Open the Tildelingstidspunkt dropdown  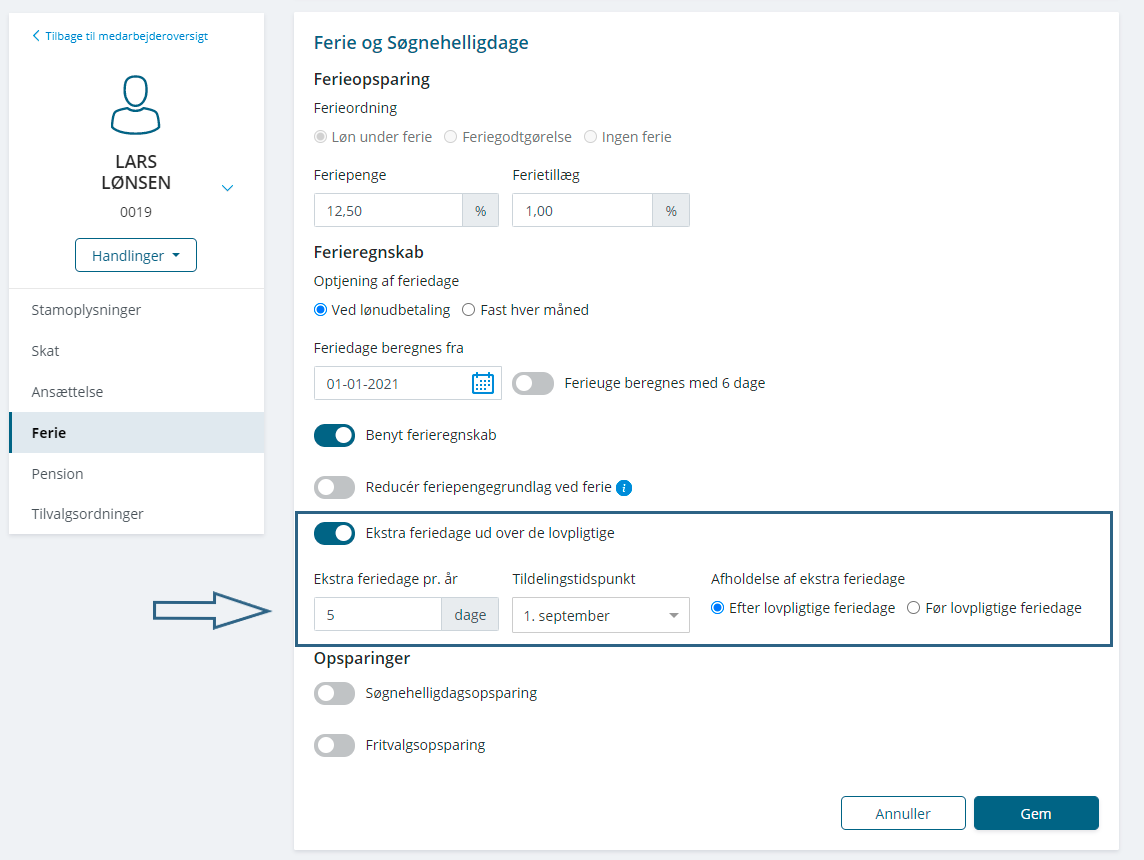click(x=600, y=616)
